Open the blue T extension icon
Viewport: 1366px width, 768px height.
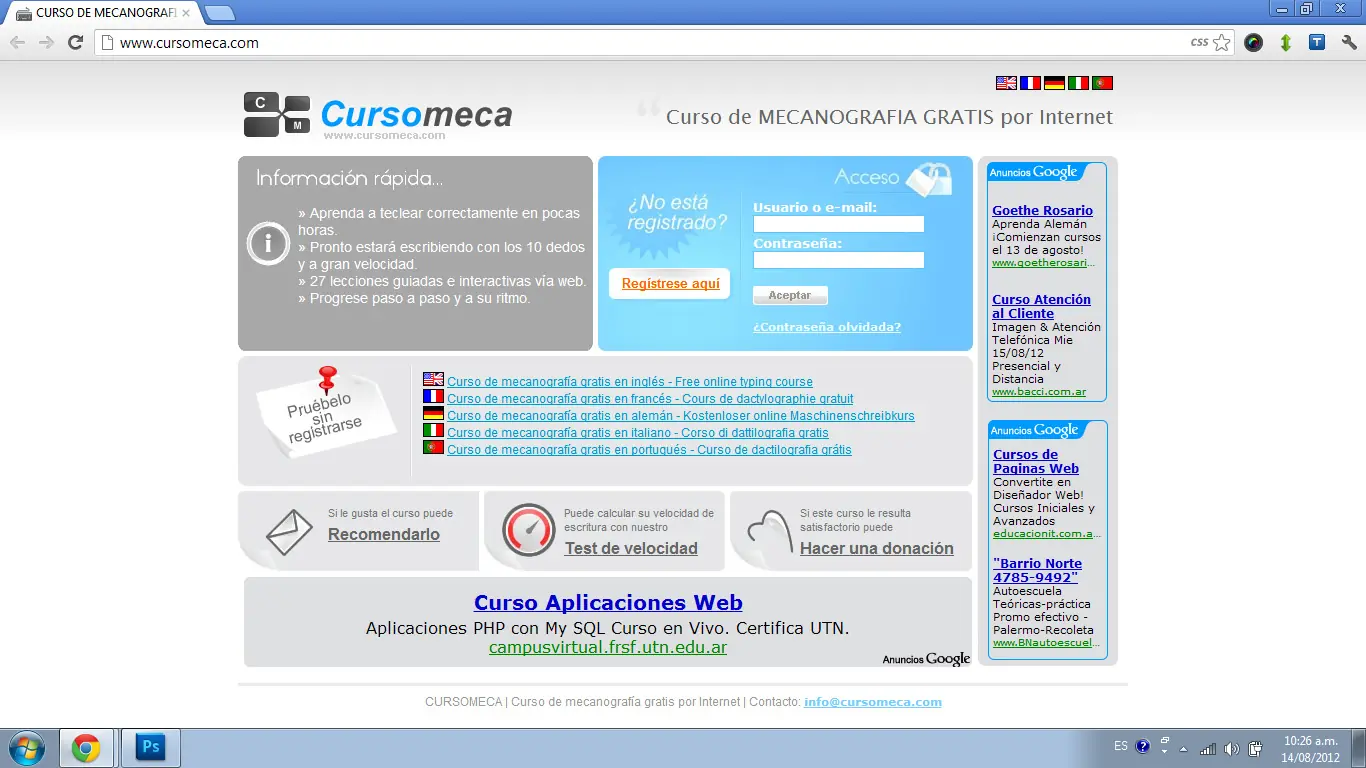point(1317,43)
